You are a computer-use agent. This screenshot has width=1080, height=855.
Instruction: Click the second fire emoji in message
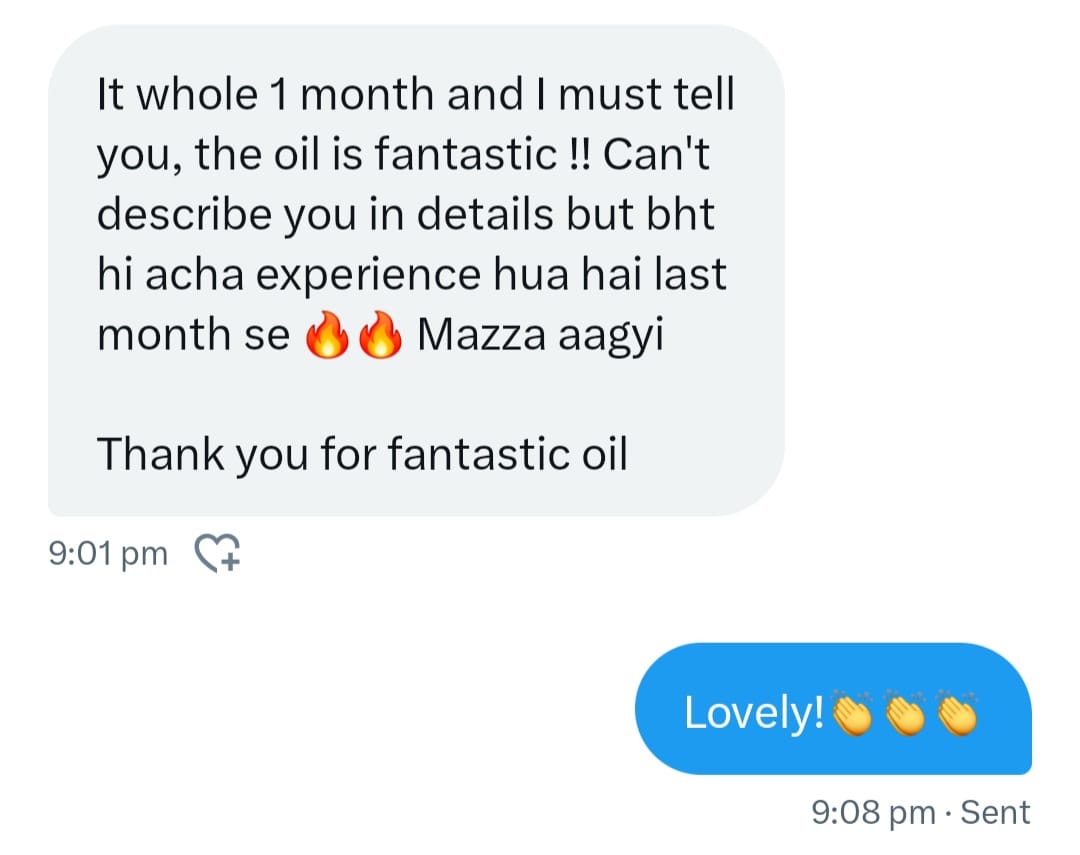[380, 334]
